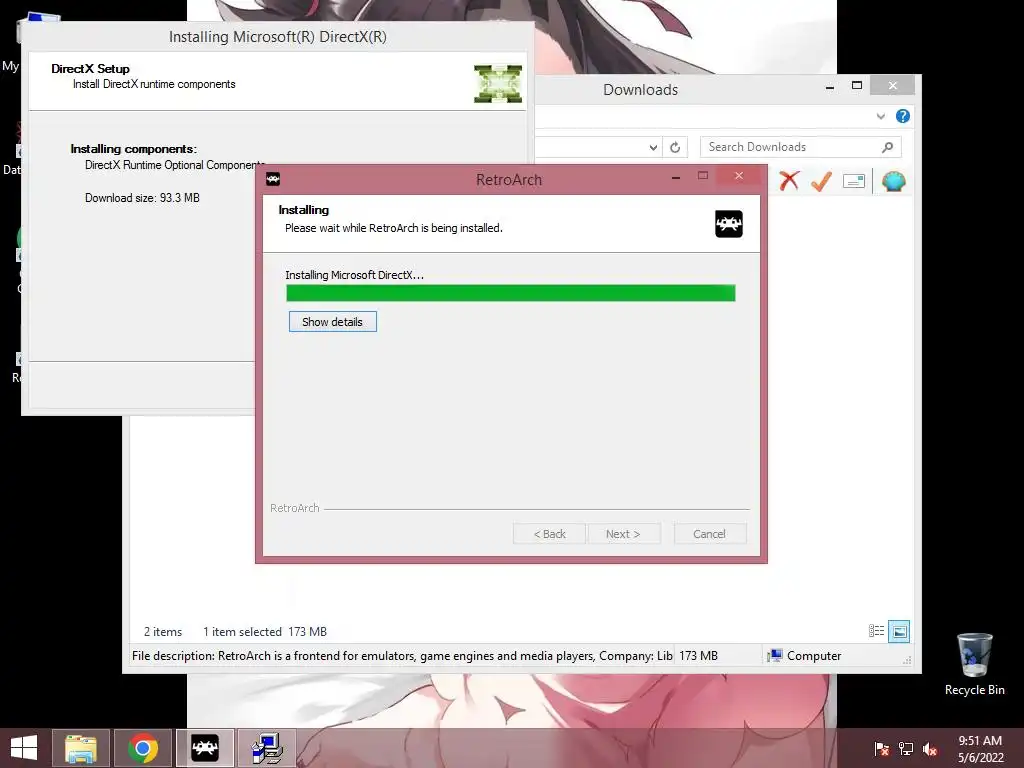Click the Computer icon in Downloads status bar
The image size is (1024, 768).
775,656
